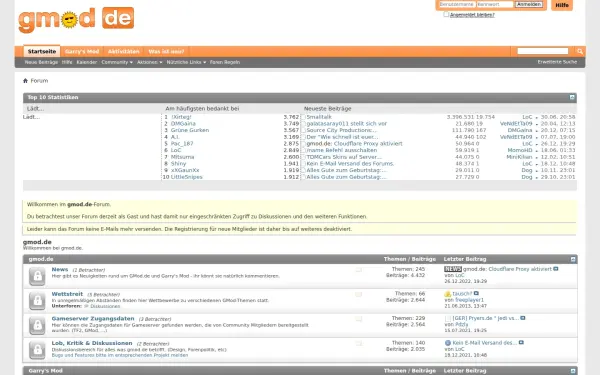
Task: Open the Bugs und Features project link
Action: (120, 355)
